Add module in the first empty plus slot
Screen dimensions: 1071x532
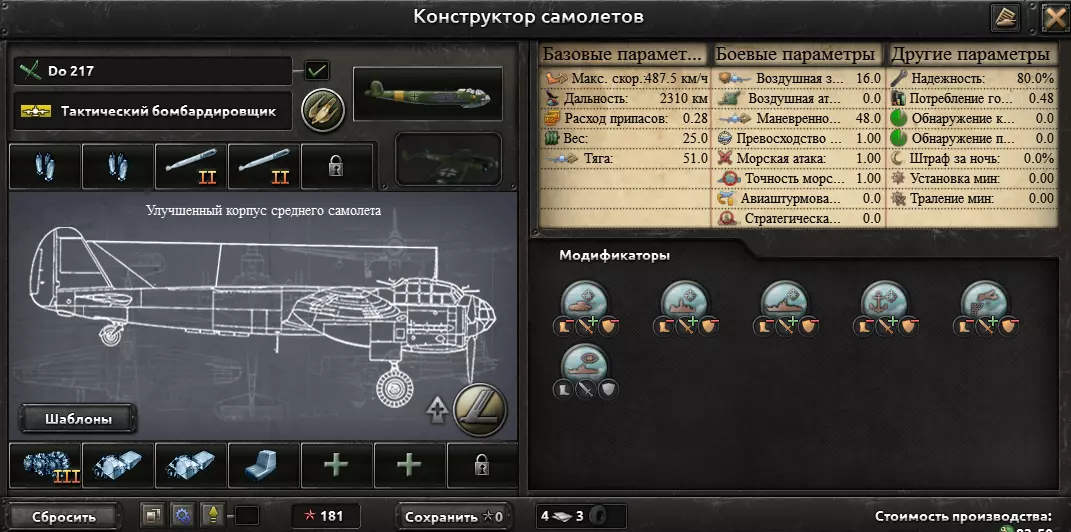[x=336, y=465]
